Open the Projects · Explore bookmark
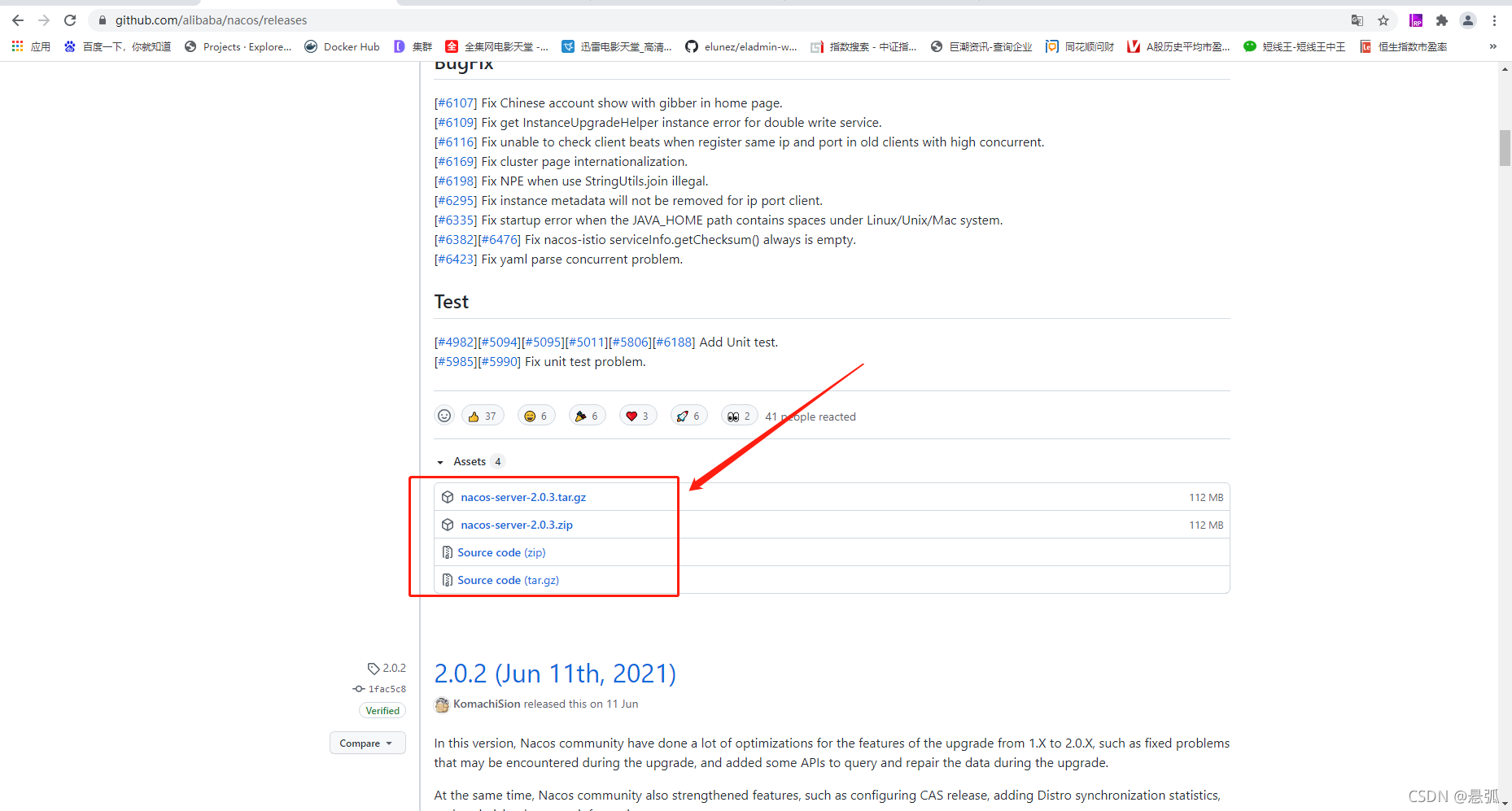The image size is (1512, 811). (238, 46)
